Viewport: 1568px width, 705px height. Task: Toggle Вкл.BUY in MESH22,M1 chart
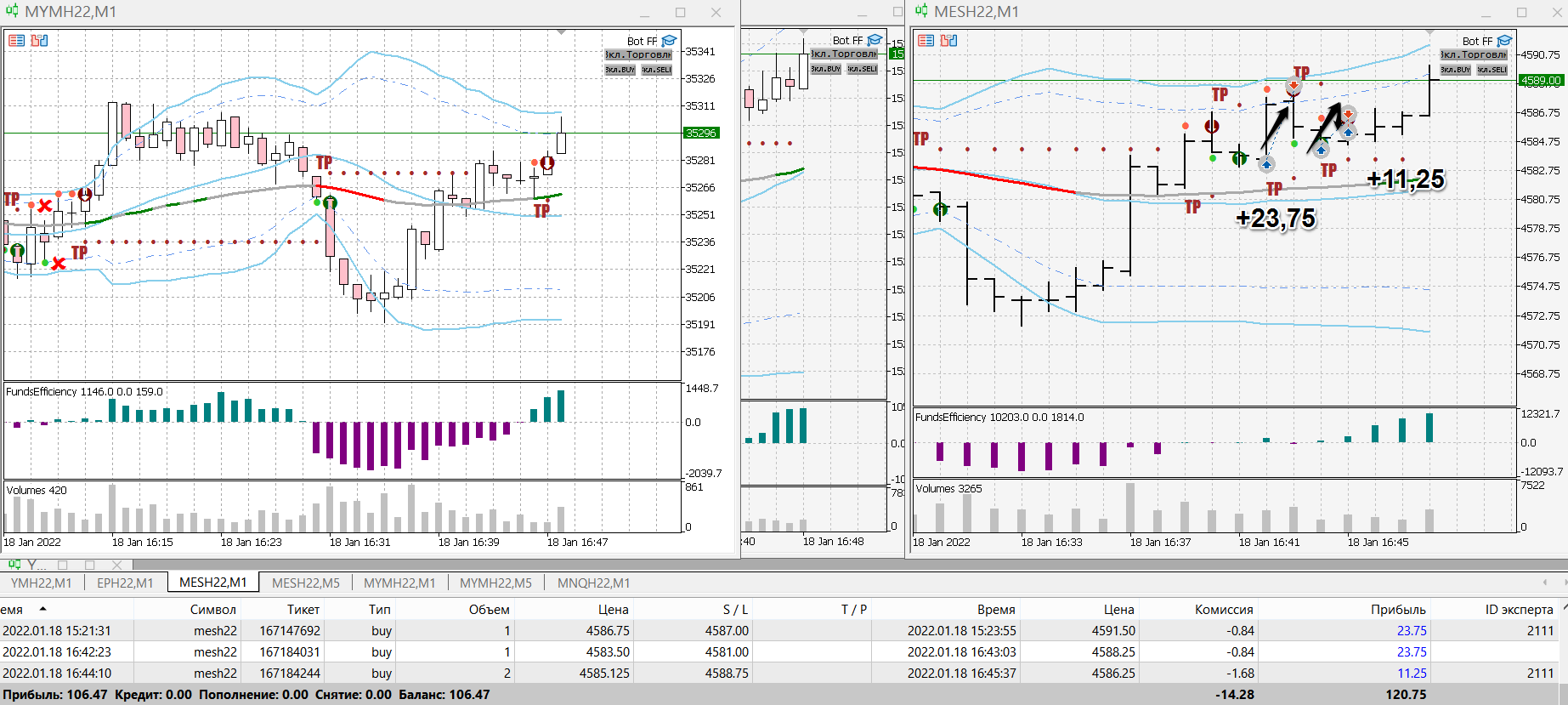pyautogui.click(x=1455, y=70)
